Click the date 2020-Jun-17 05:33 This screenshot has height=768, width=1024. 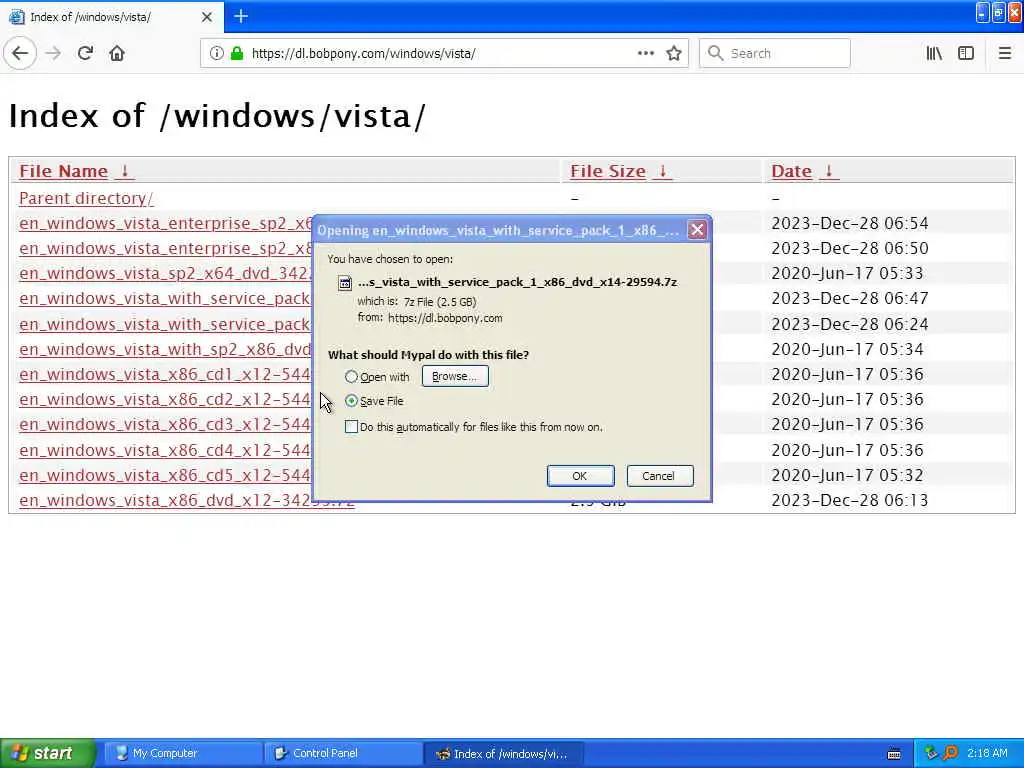[x=847, y=273]
